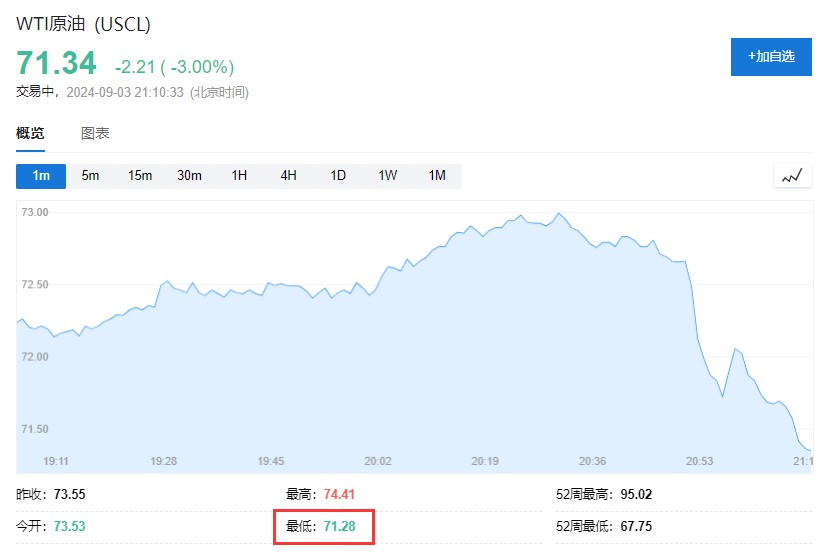Choose the 30m interval
The image size is (832, 559).
189,176
